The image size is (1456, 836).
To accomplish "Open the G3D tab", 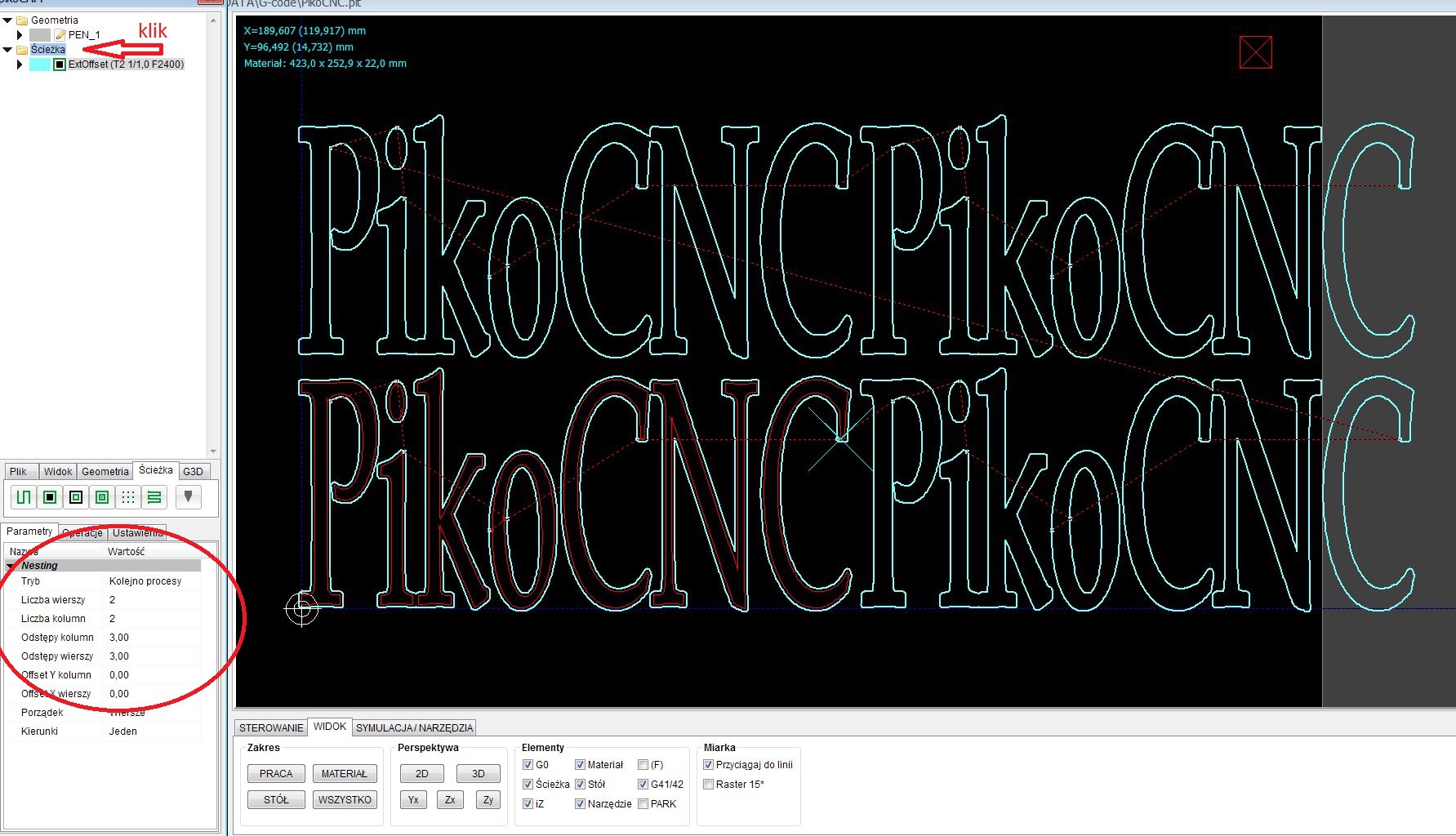I will pyautogui.click(x=193, y=472).
